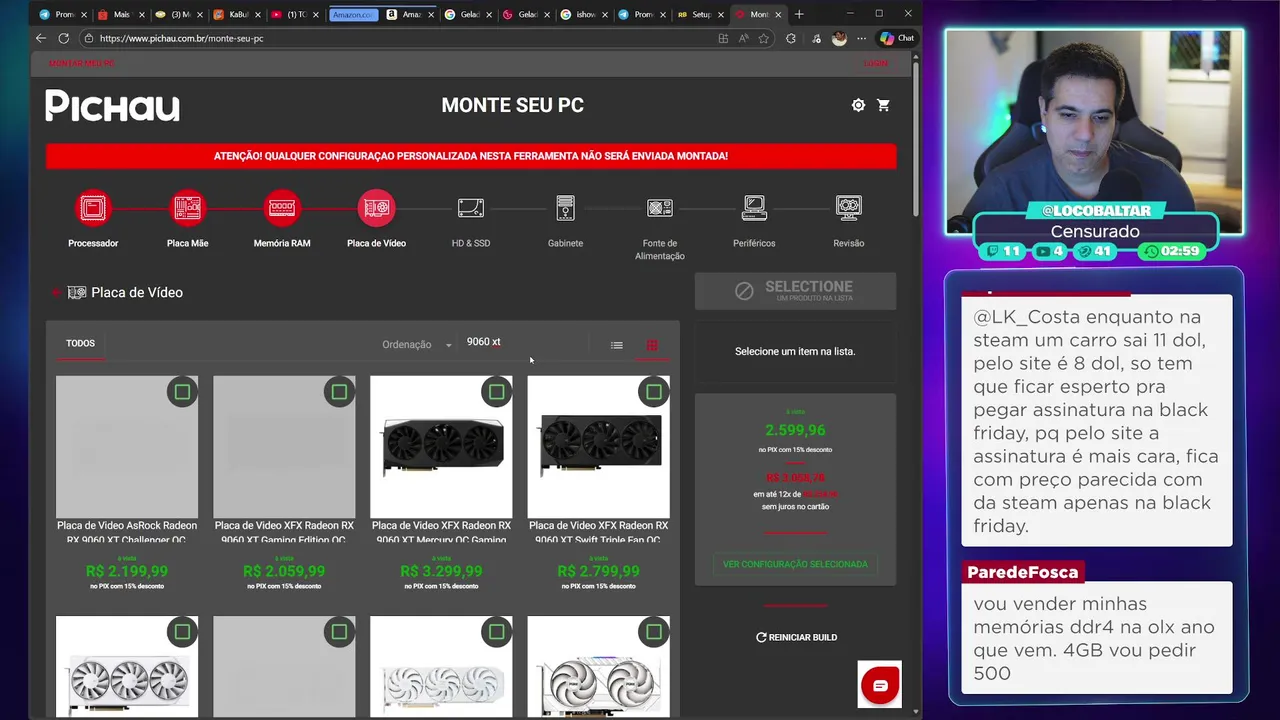Open the Periféricos step icon

[x=754, y=208]
